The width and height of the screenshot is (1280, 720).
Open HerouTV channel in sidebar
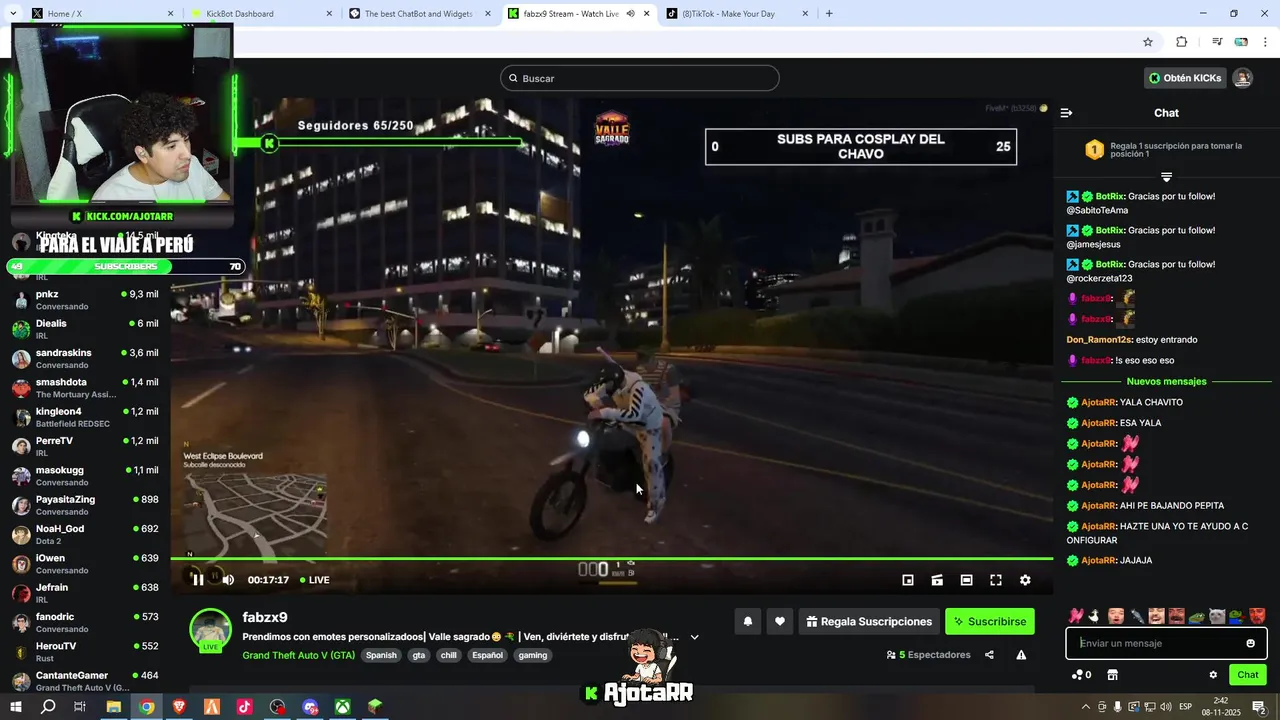tap(85, 652)
